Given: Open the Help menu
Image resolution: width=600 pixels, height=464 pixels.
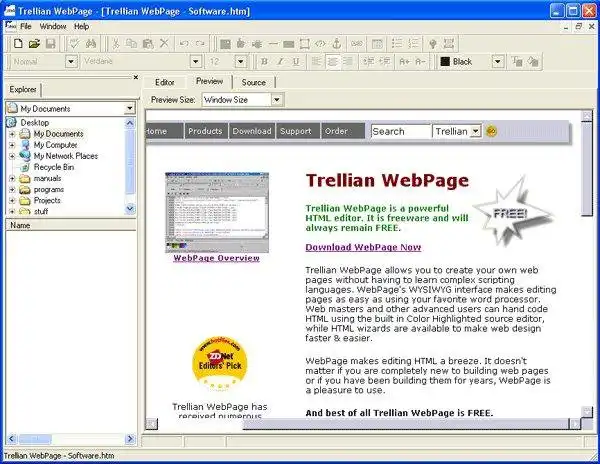Looking at the screenshot, I should (x=82, y=26).
